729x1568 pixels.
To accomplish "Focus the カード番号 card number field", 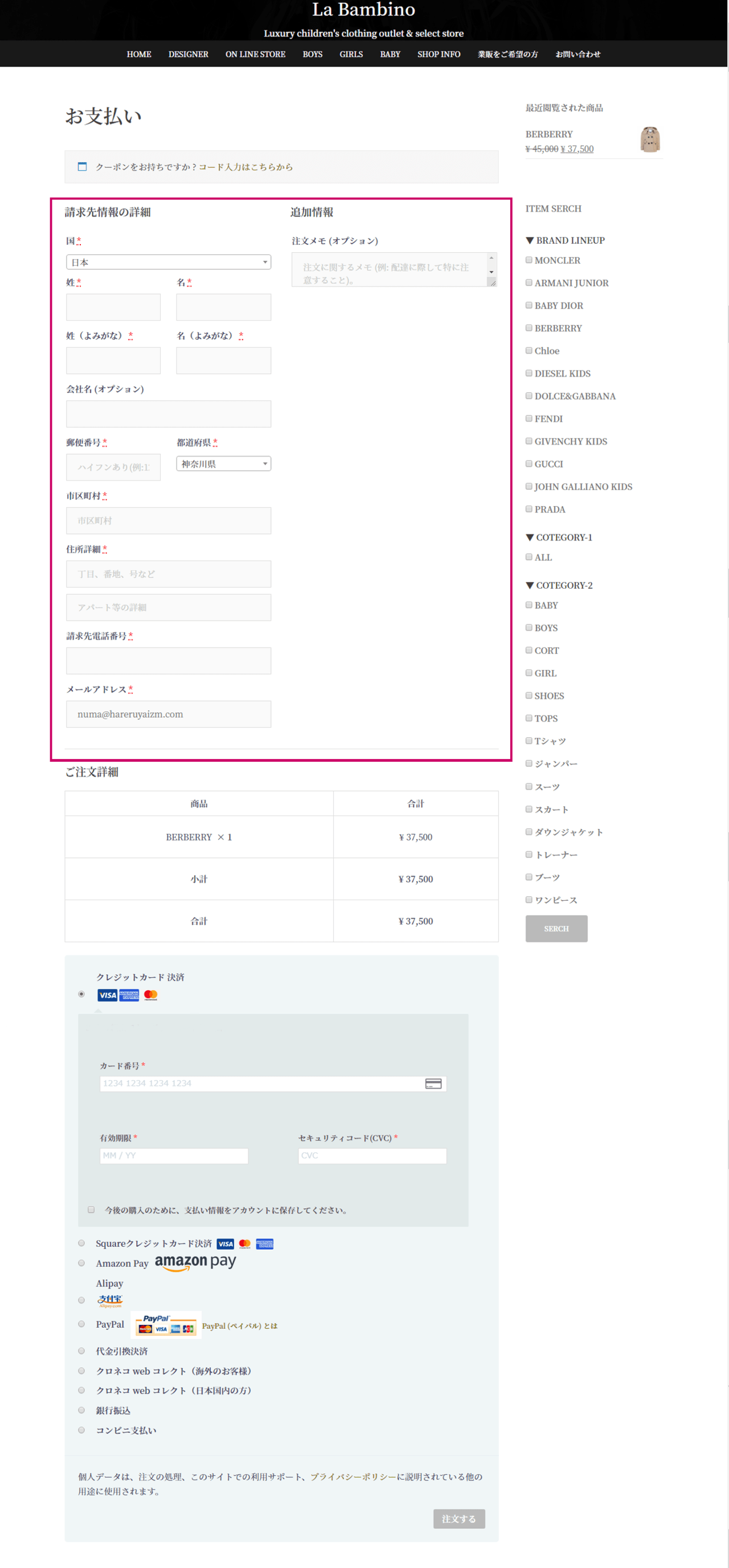I will [x=273, y=1083].
